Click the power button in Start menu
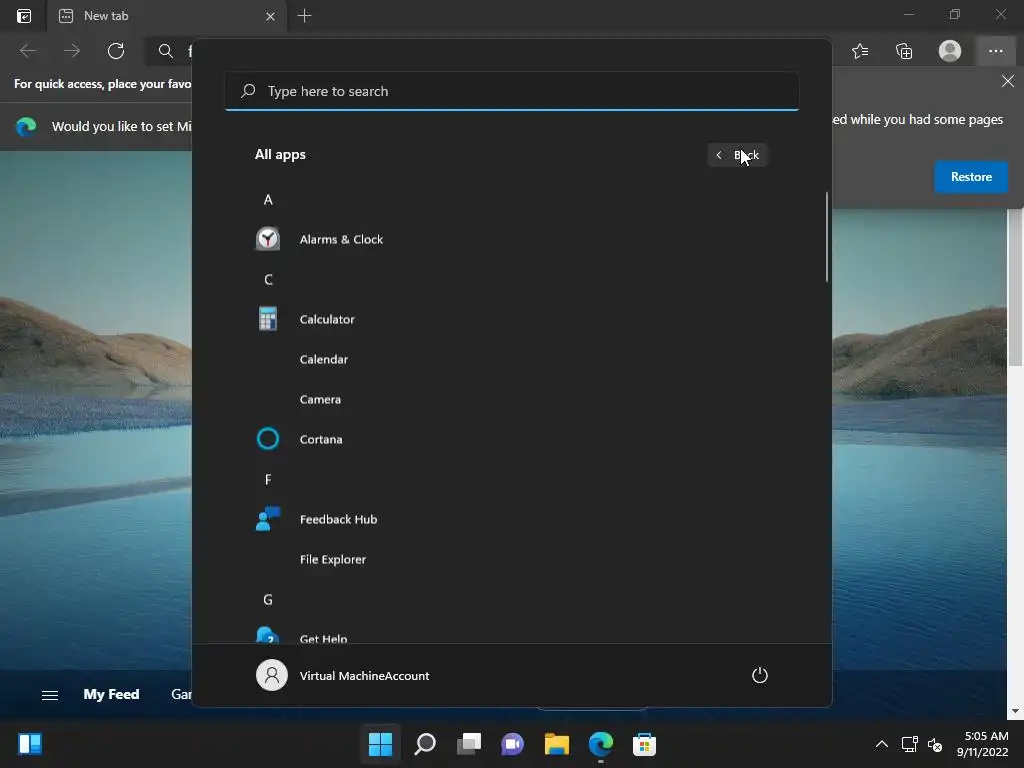 point(760,675)
